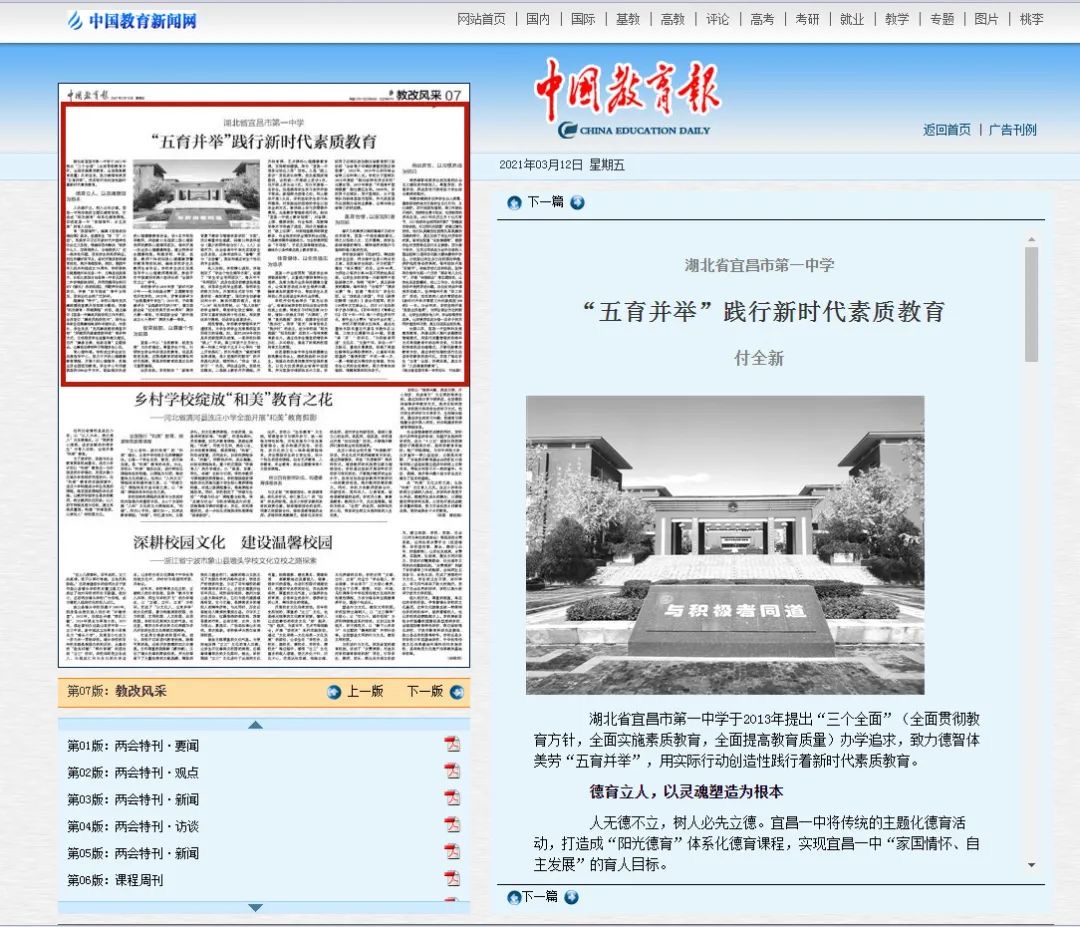This screenshot has width=1080, height=927.
Task: Open PDF icon for 第01版 两会特刊·要闻
Action: click(x=452, y=744)
